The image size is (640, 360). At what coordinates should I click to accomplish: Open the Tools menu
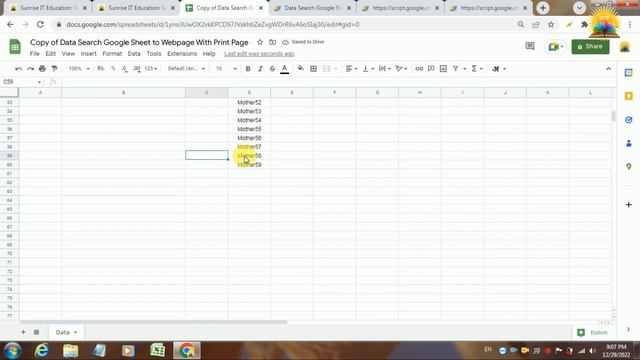(x=154, y=54)
